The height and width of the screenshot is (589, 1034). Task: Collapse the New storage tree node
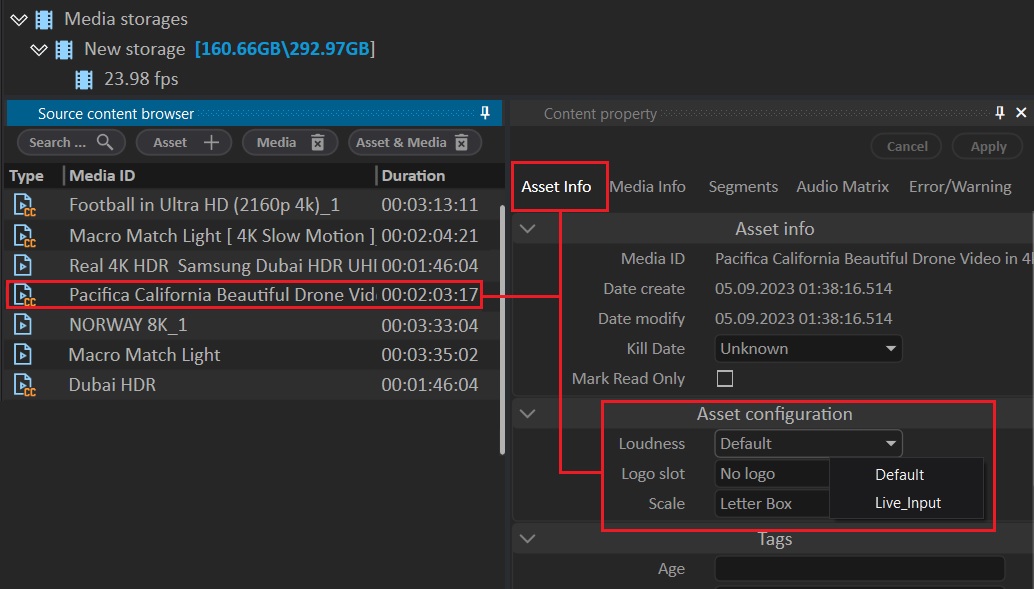[x=39, y=49]
